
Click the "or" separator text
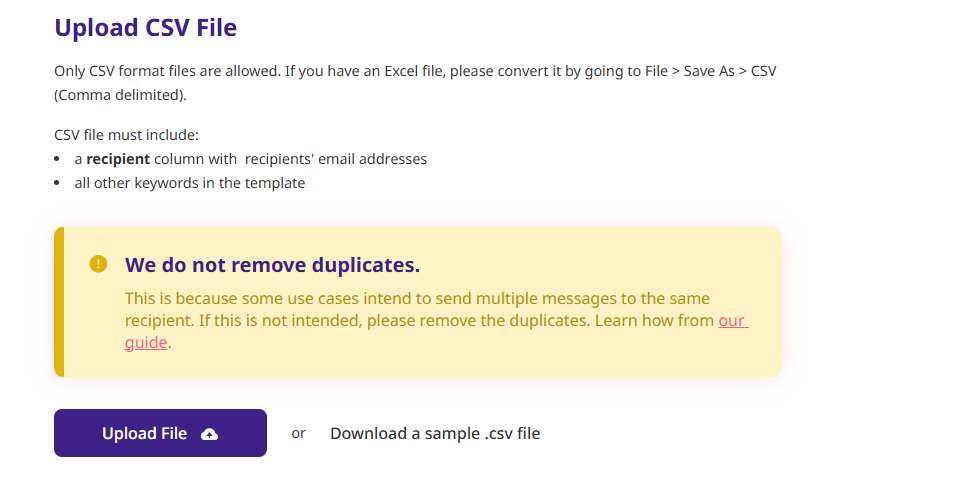pos(298,433)
